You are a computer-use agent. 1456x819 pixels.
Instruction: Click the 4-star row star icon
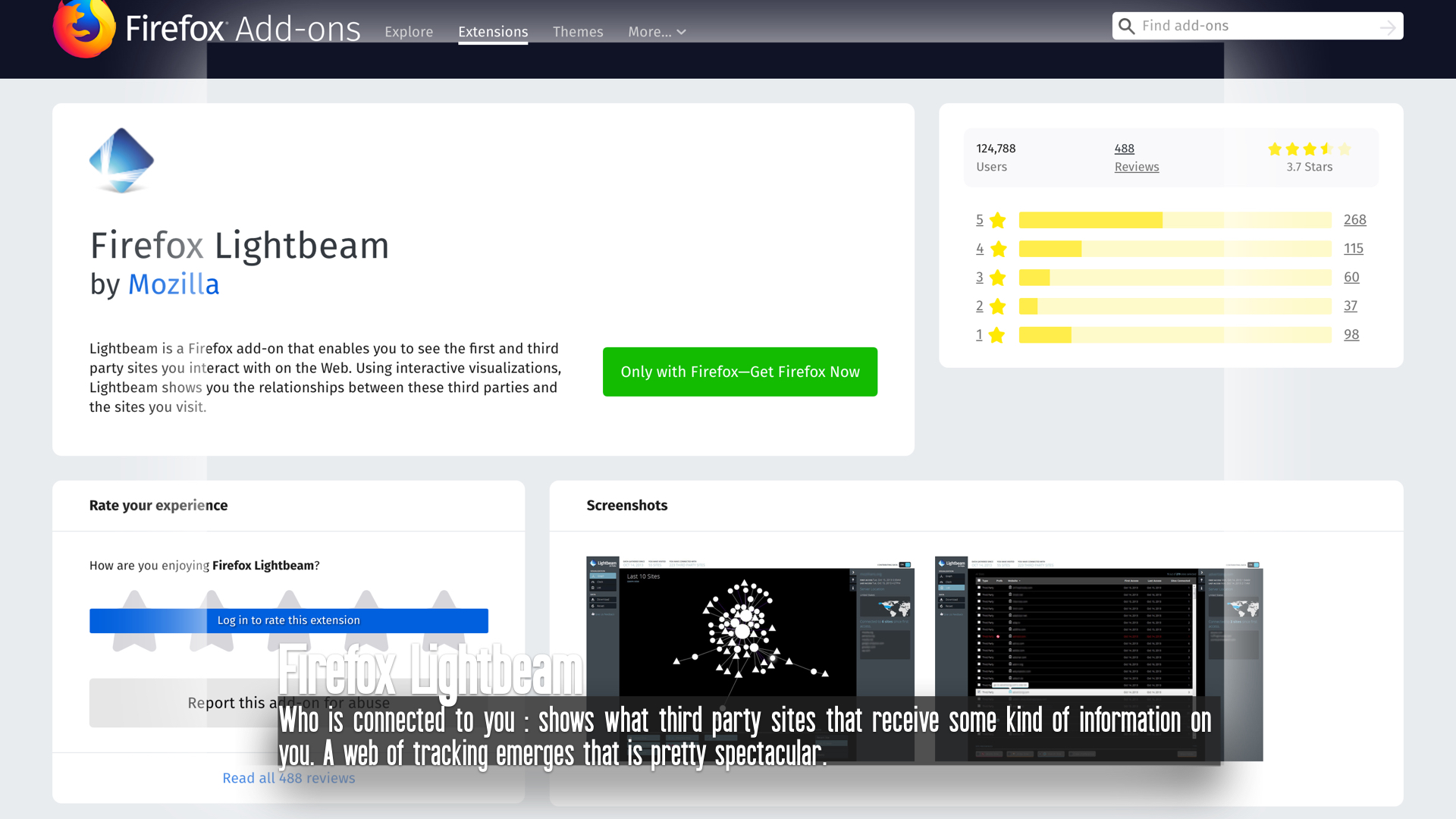tap(999, 249)
